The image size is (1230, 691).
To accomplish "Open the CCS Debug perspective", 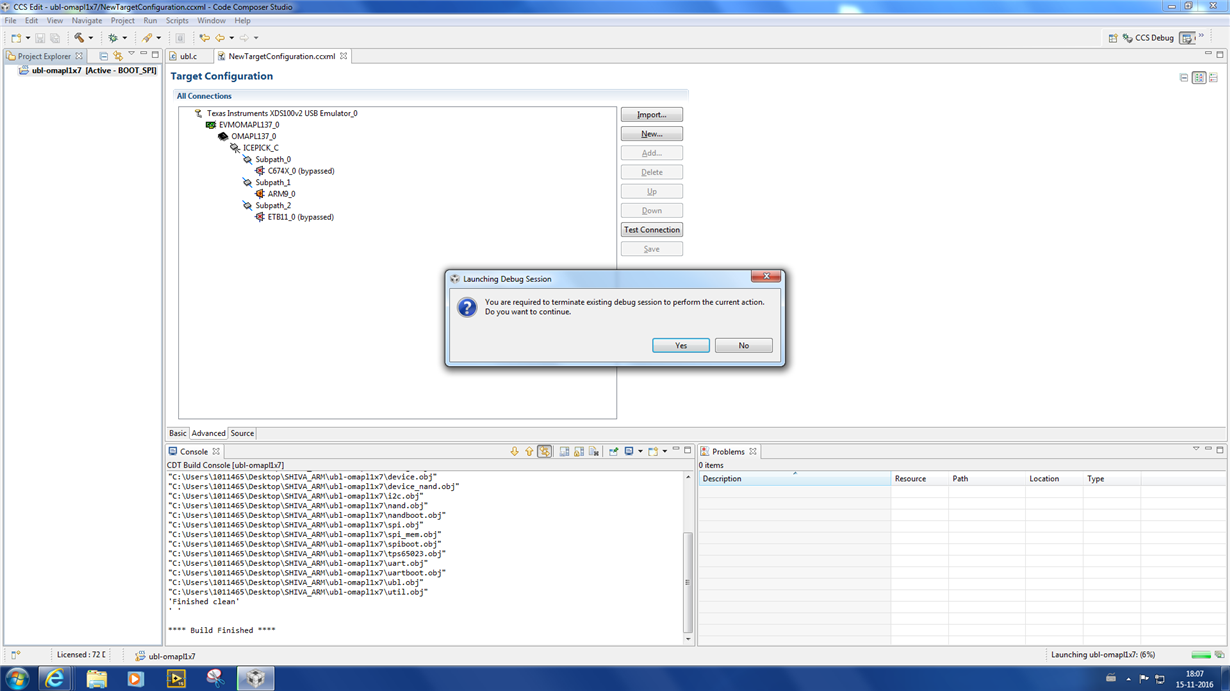I will 1148,38.
